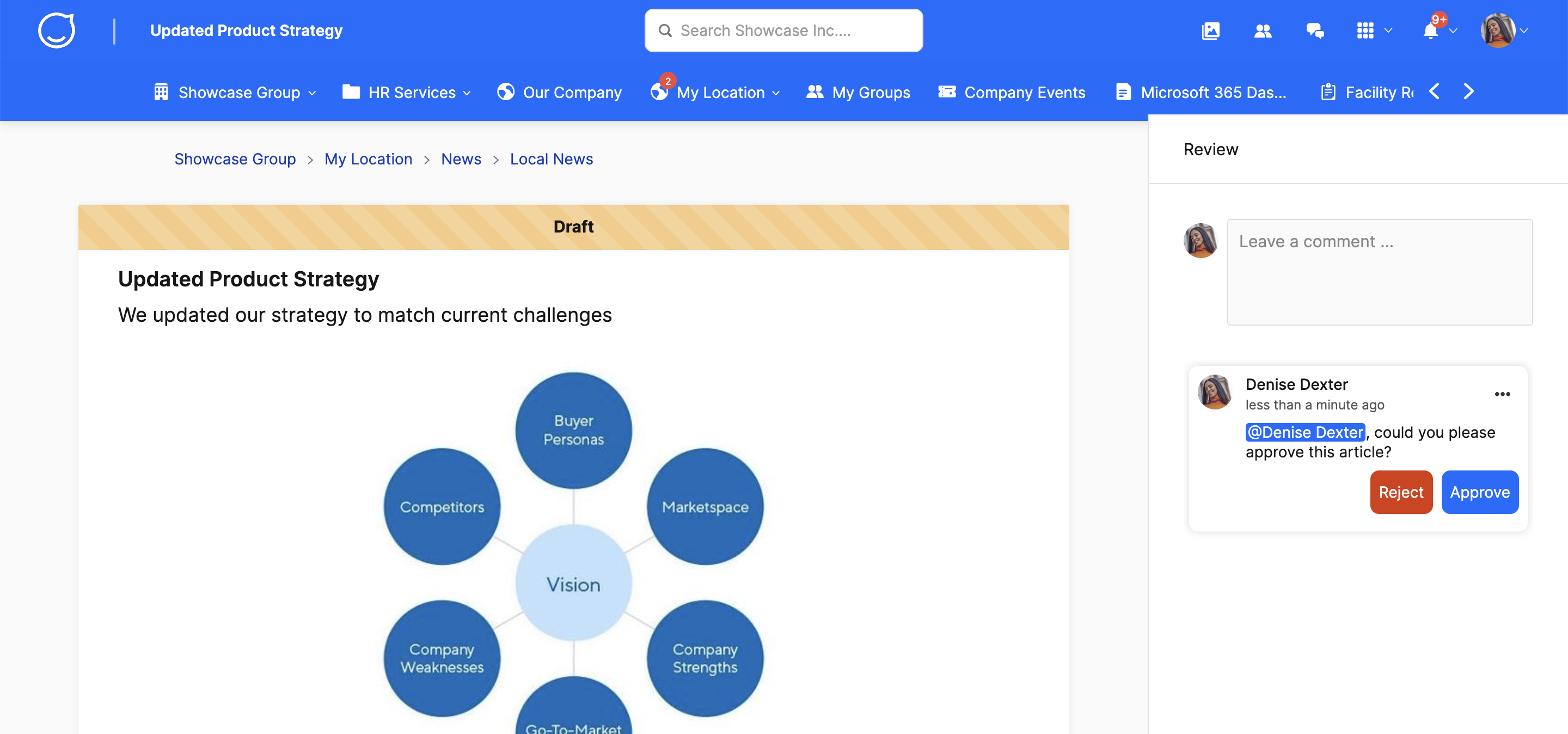Viewport: 1568px width, 734px height.
Task: Go to Local News breadcrumb
Action: click(552, 159)
